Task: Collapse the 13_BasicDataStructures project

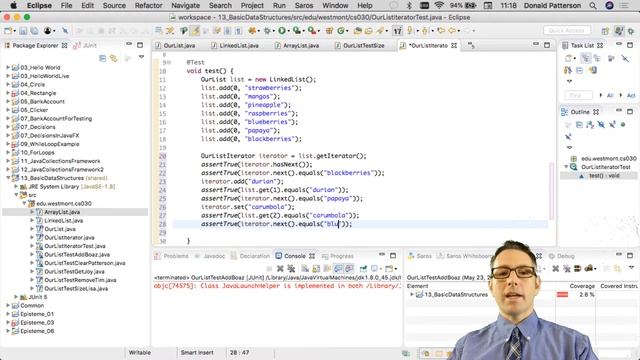Action: 8,178
